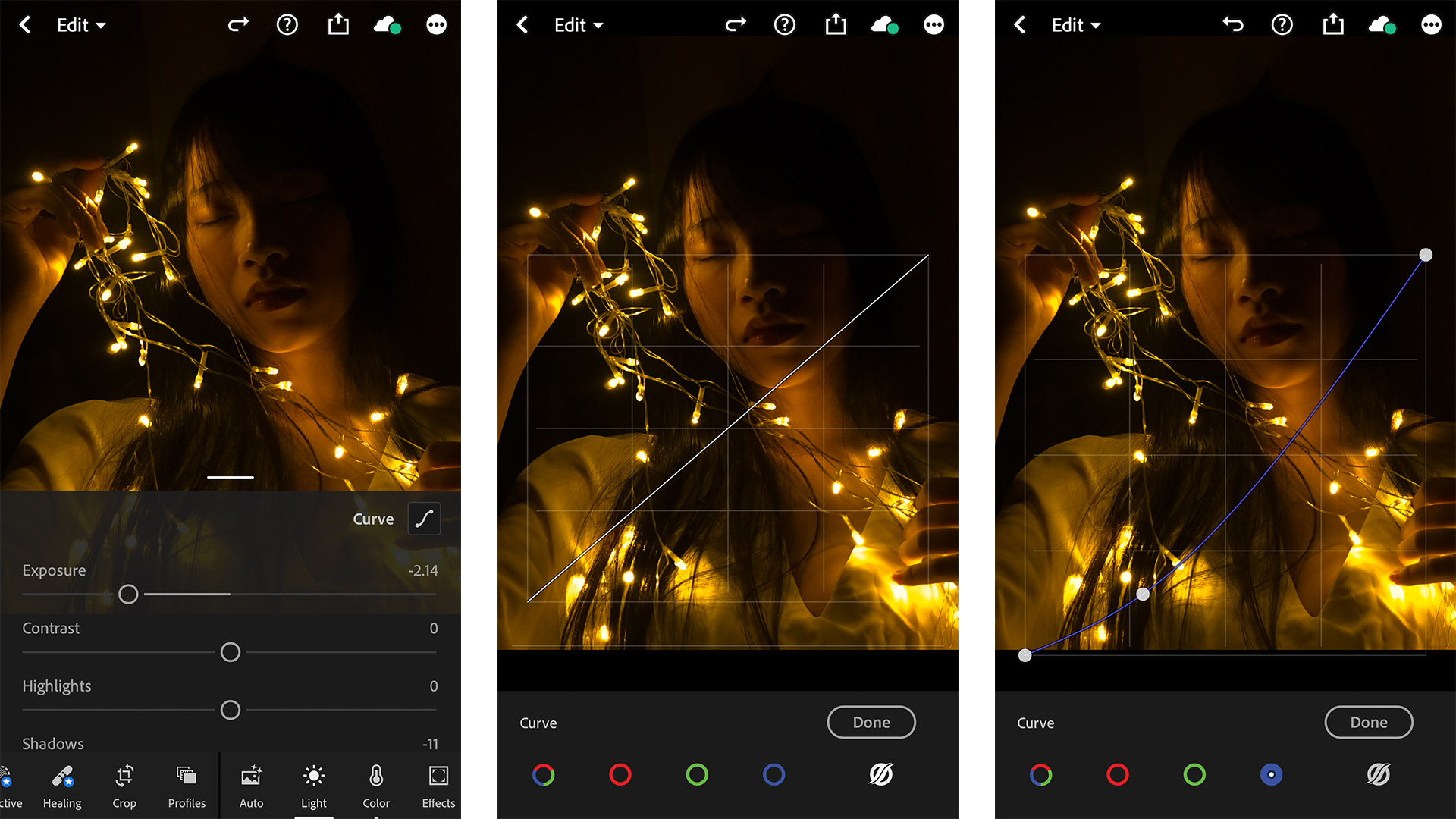Open the Profiles panel
Image resolution: width=1456 pixels, height=819 pixels.
pyautogui.click(x=187, y=786)
